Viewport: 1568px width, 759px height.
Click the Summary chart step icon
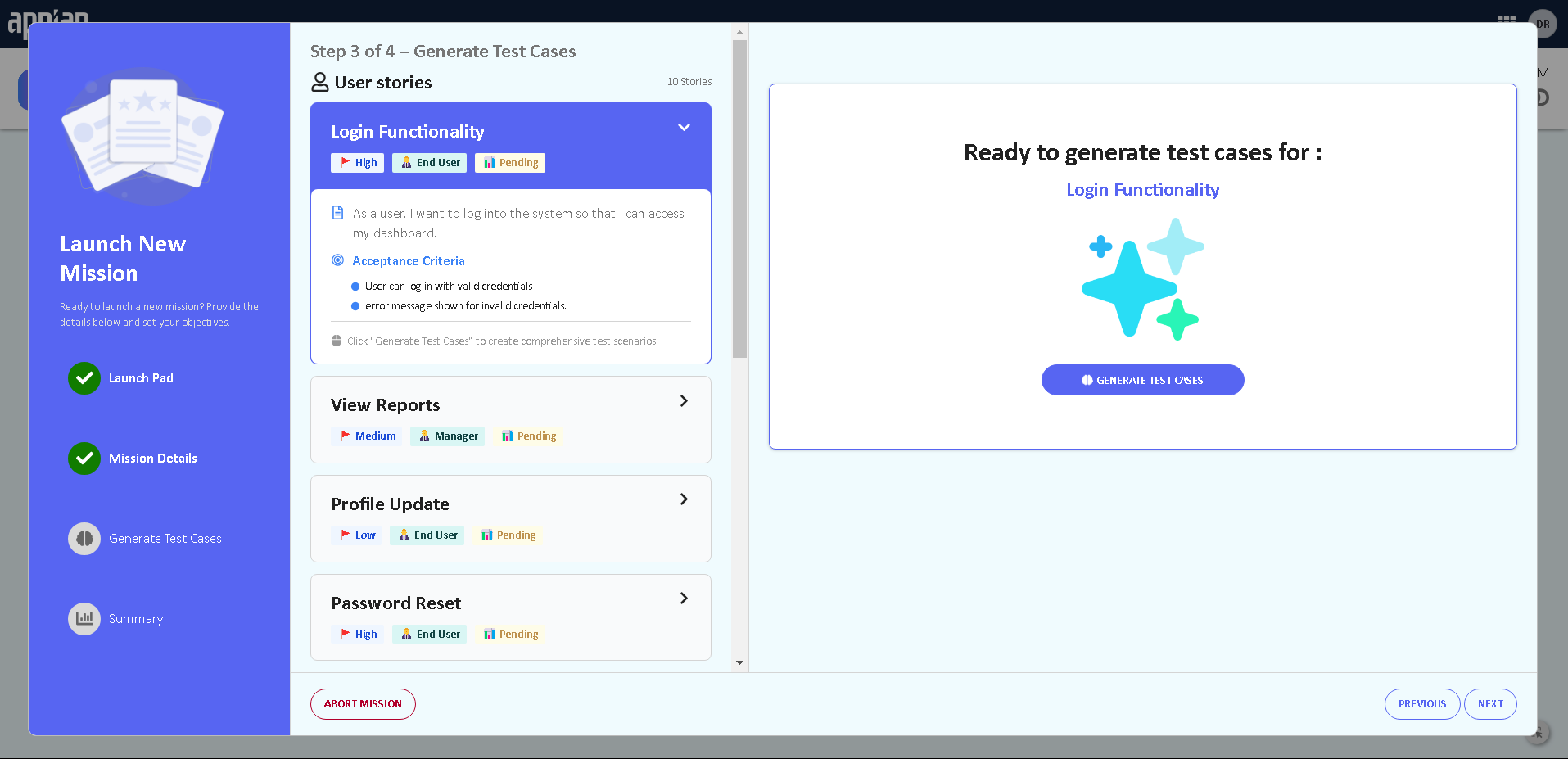84,619
